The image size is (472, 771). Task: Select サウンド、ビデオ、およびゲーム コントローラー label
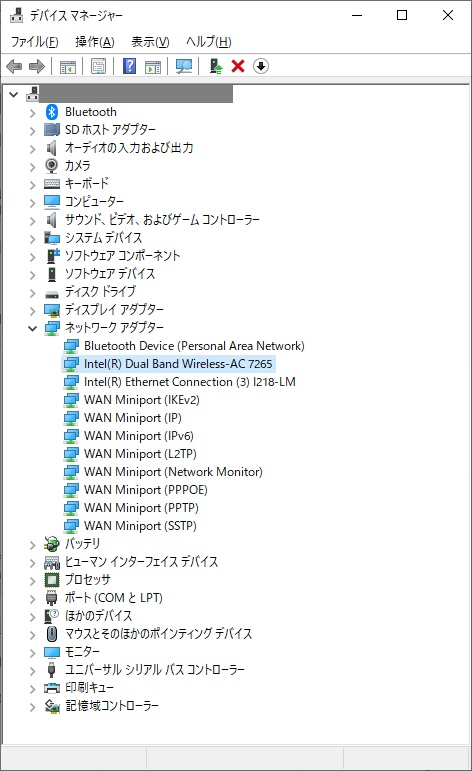[x=162, y=220]
